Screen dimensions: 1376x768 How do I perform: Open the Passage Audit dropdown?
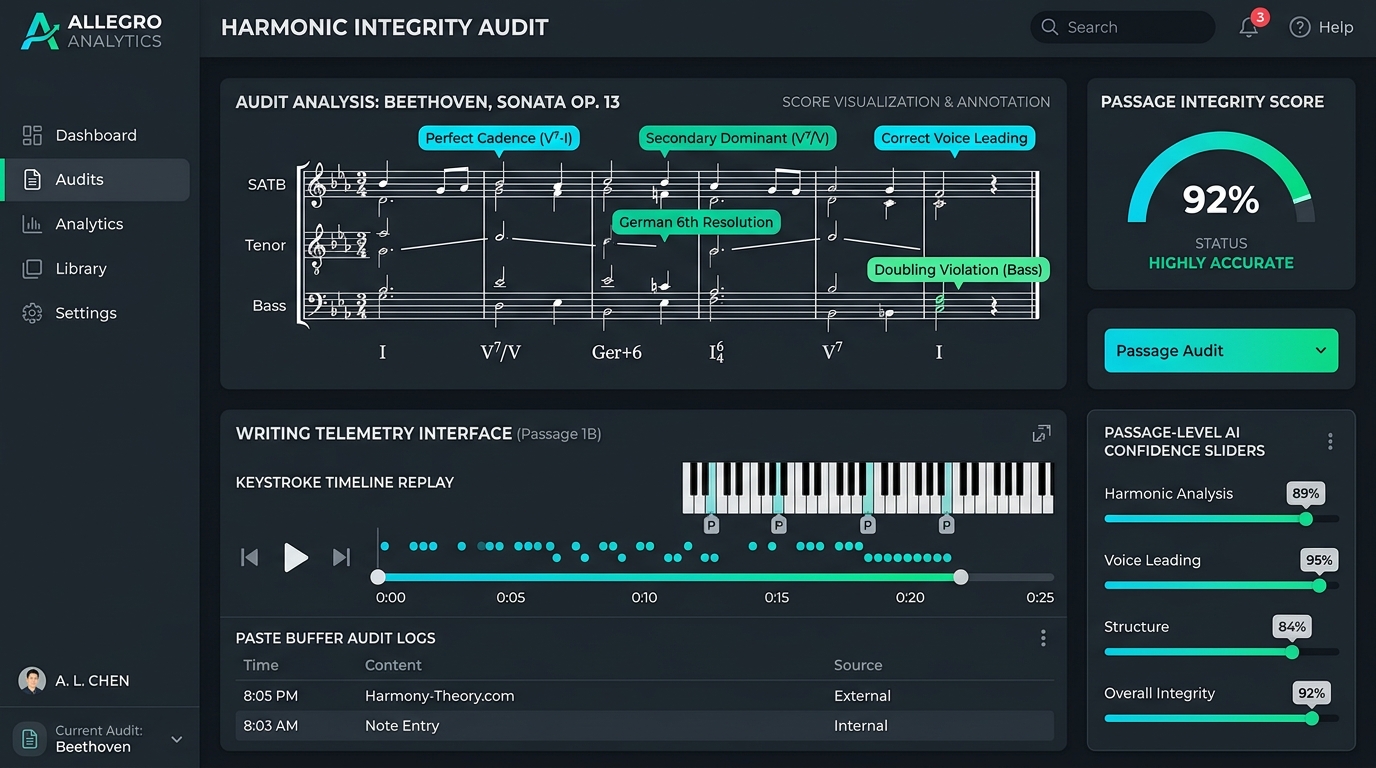click(x=1221, y=351)
